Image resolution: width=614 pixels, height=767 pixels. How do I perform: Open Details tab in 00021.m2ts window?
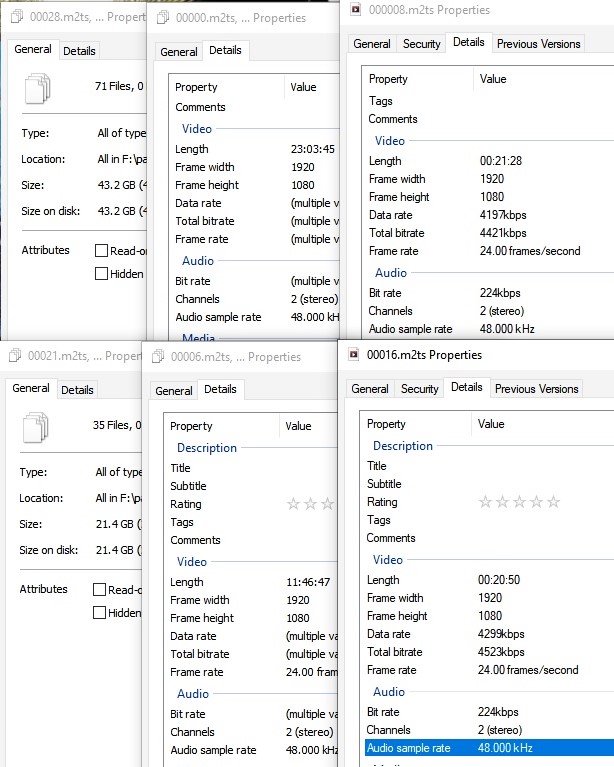[77, 390]
